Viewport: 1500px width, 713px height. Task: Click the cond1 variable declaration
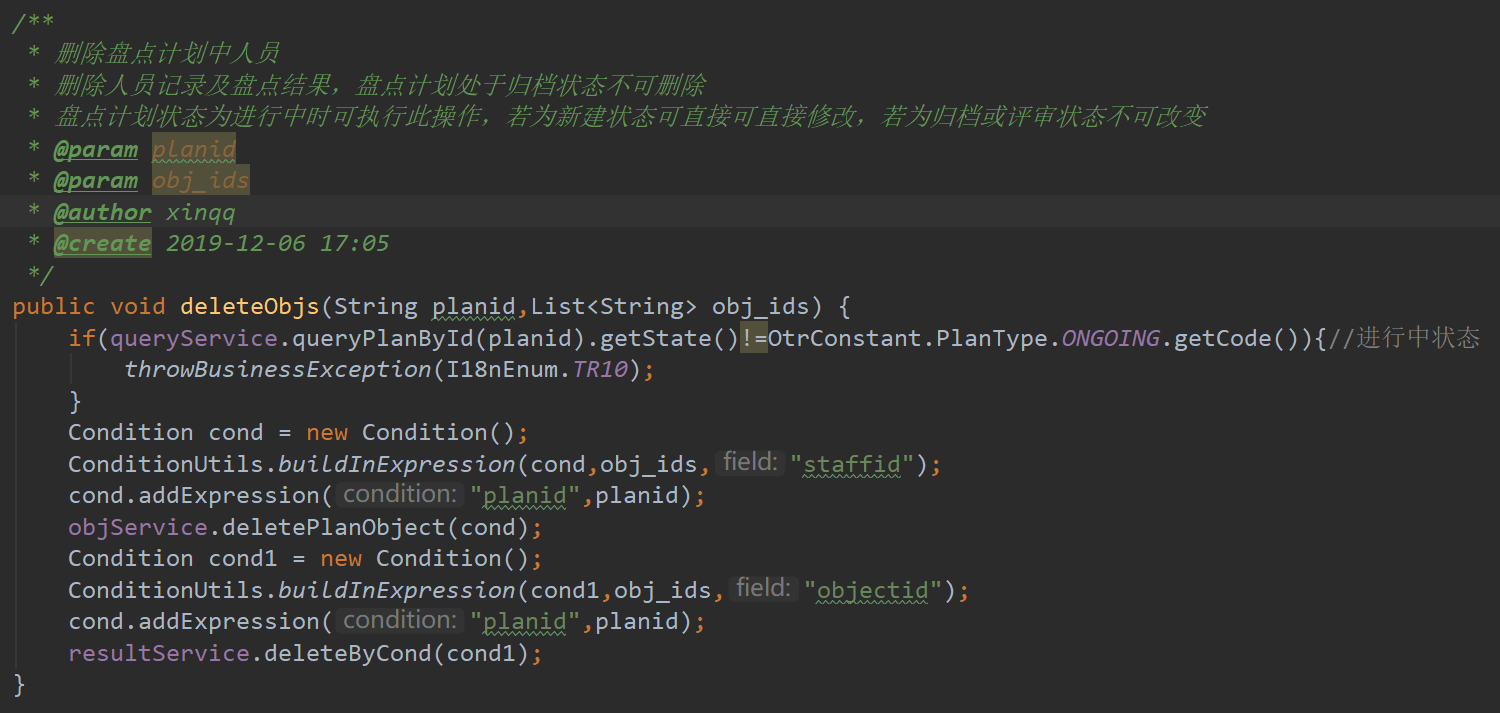pyautogui.click(x=244, y=558)
